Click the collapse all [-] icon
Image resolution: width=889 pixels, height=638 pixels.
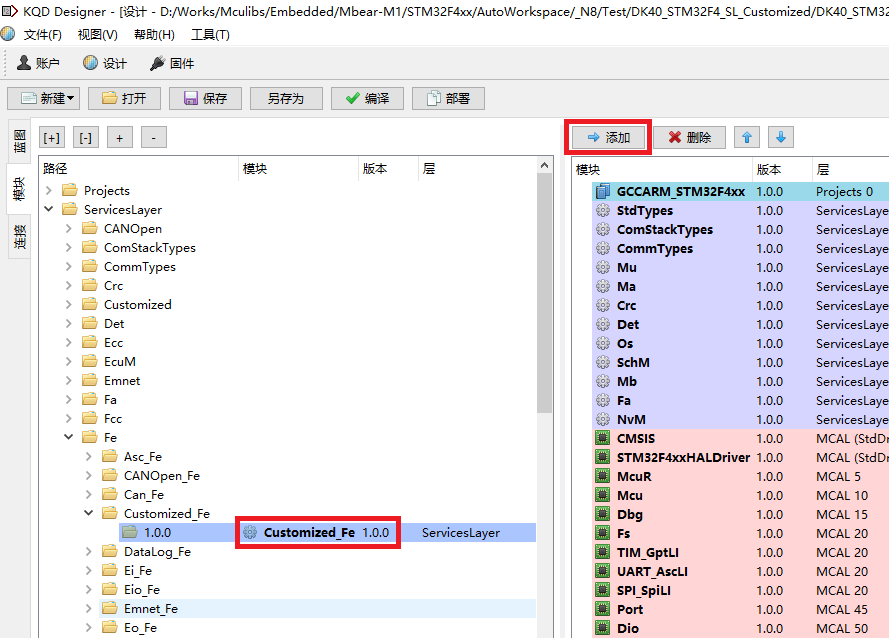[86, 138]
